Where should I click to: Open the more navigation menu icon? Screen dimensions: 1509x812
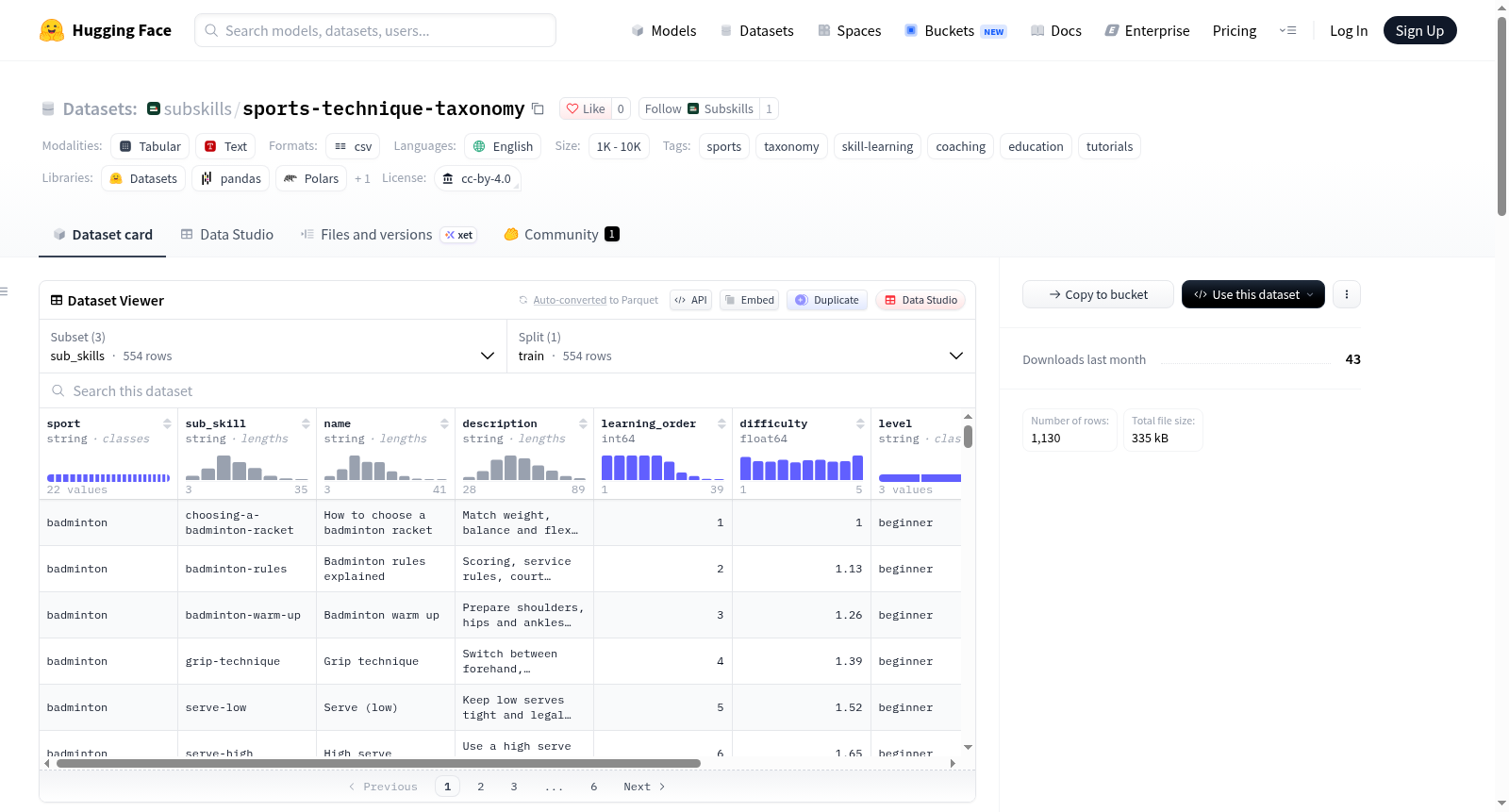[x=1287, y=30]
